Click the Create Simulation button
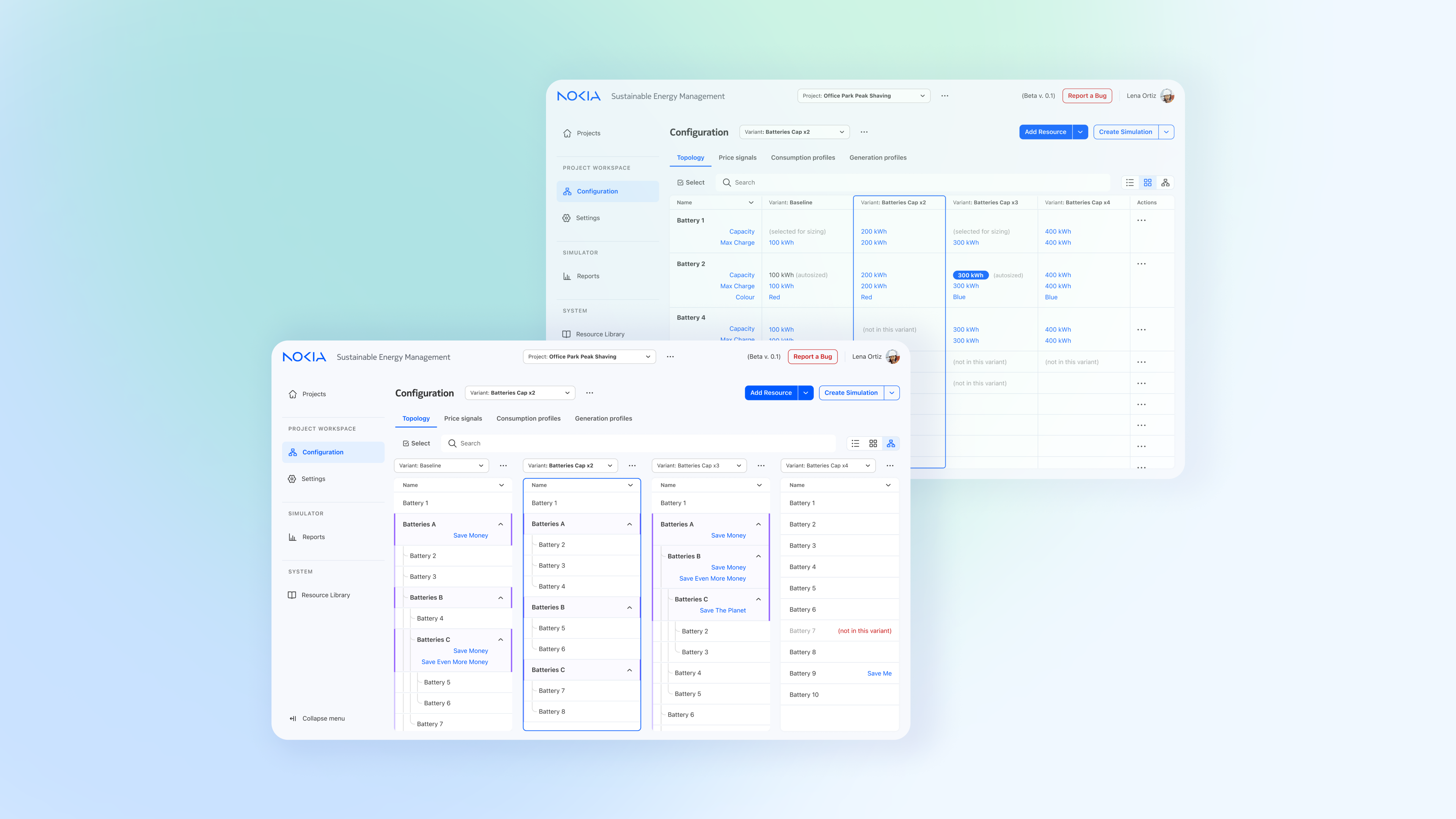 tap(851, 392)
